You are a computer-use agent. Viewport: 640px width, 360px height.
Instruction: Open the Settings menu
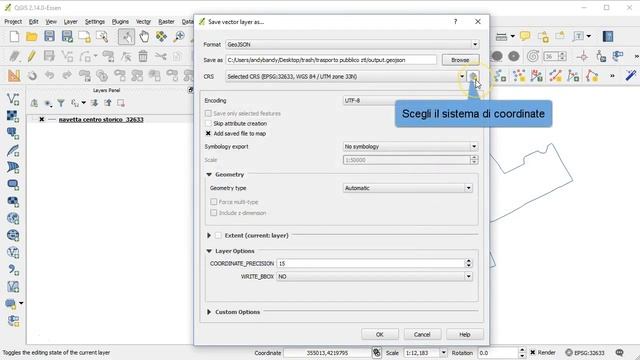point(95,22)
